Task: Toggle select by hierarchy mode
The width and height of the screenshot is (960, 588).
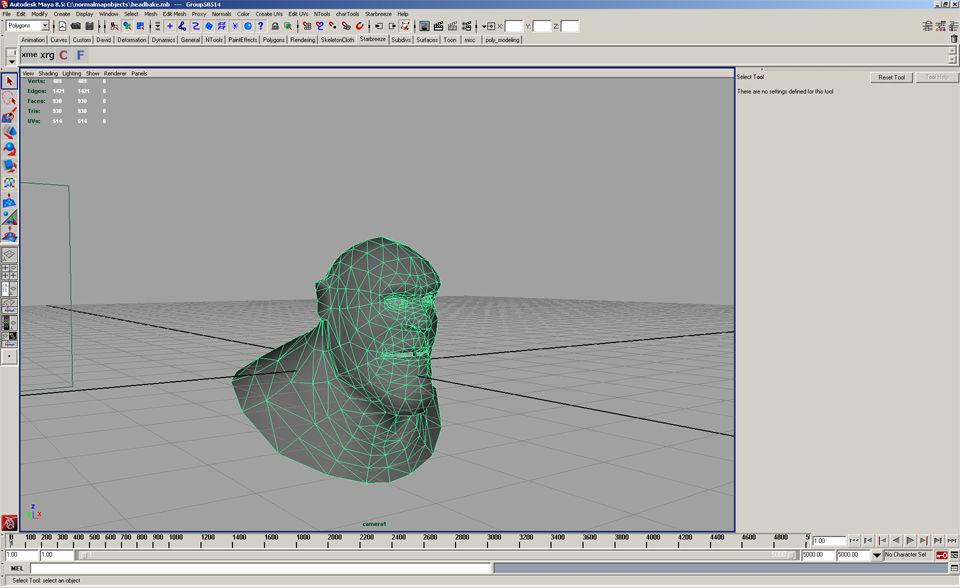Action: pyautogui.click(x=114, y=26)
